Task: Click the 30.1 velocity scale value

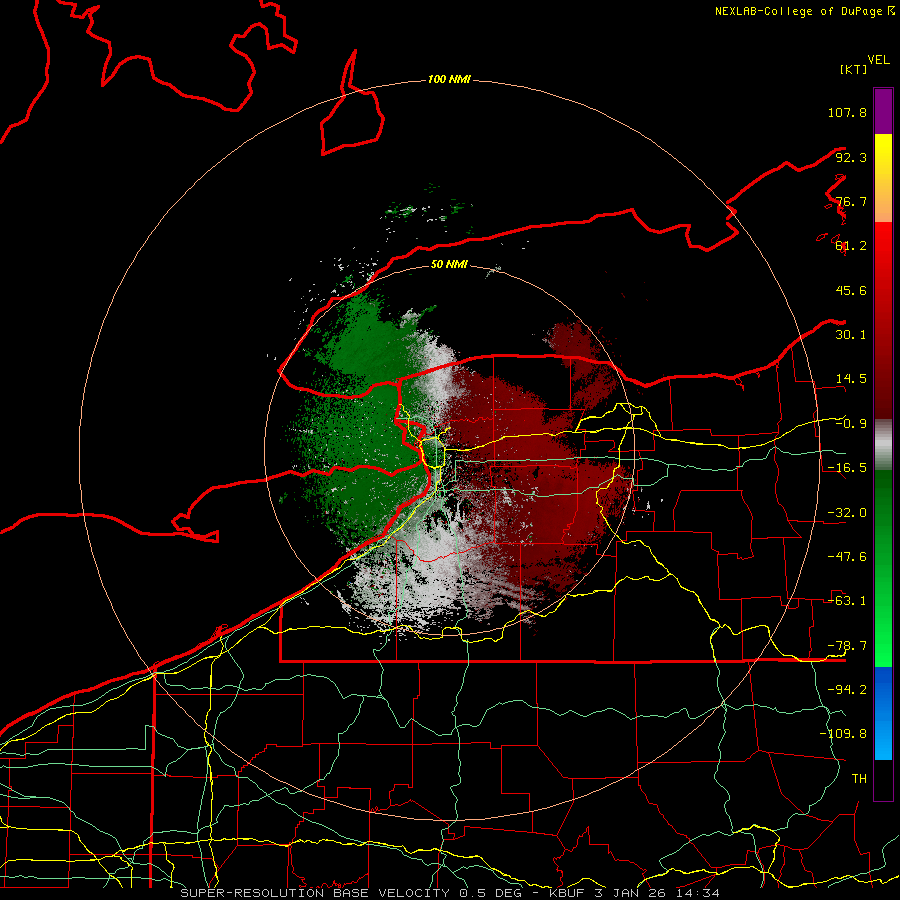Action: (851, 335)
